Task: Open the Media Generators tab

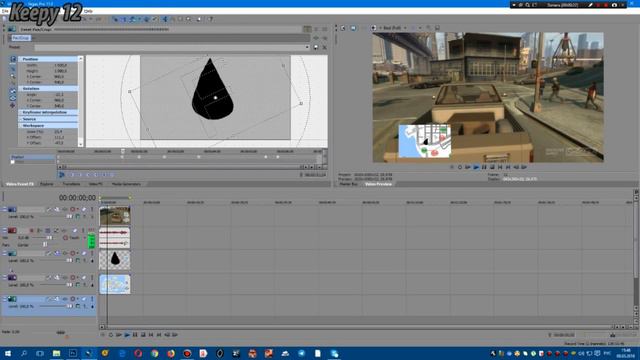Action: pyautogui.click(x=126, y=184)
